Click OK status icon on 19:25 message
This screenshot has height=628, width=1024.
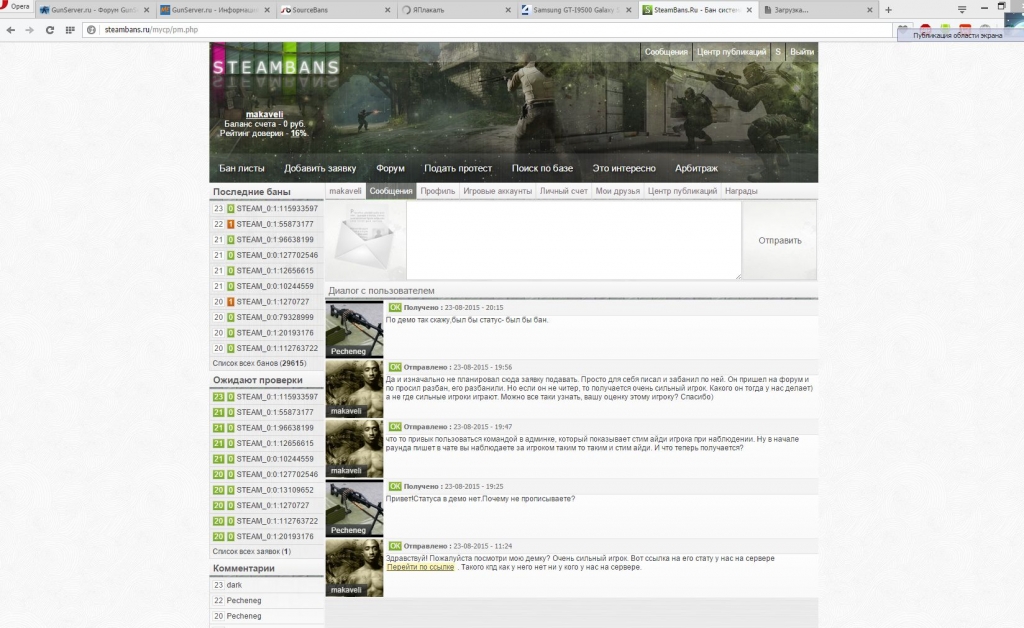[394, 486]
